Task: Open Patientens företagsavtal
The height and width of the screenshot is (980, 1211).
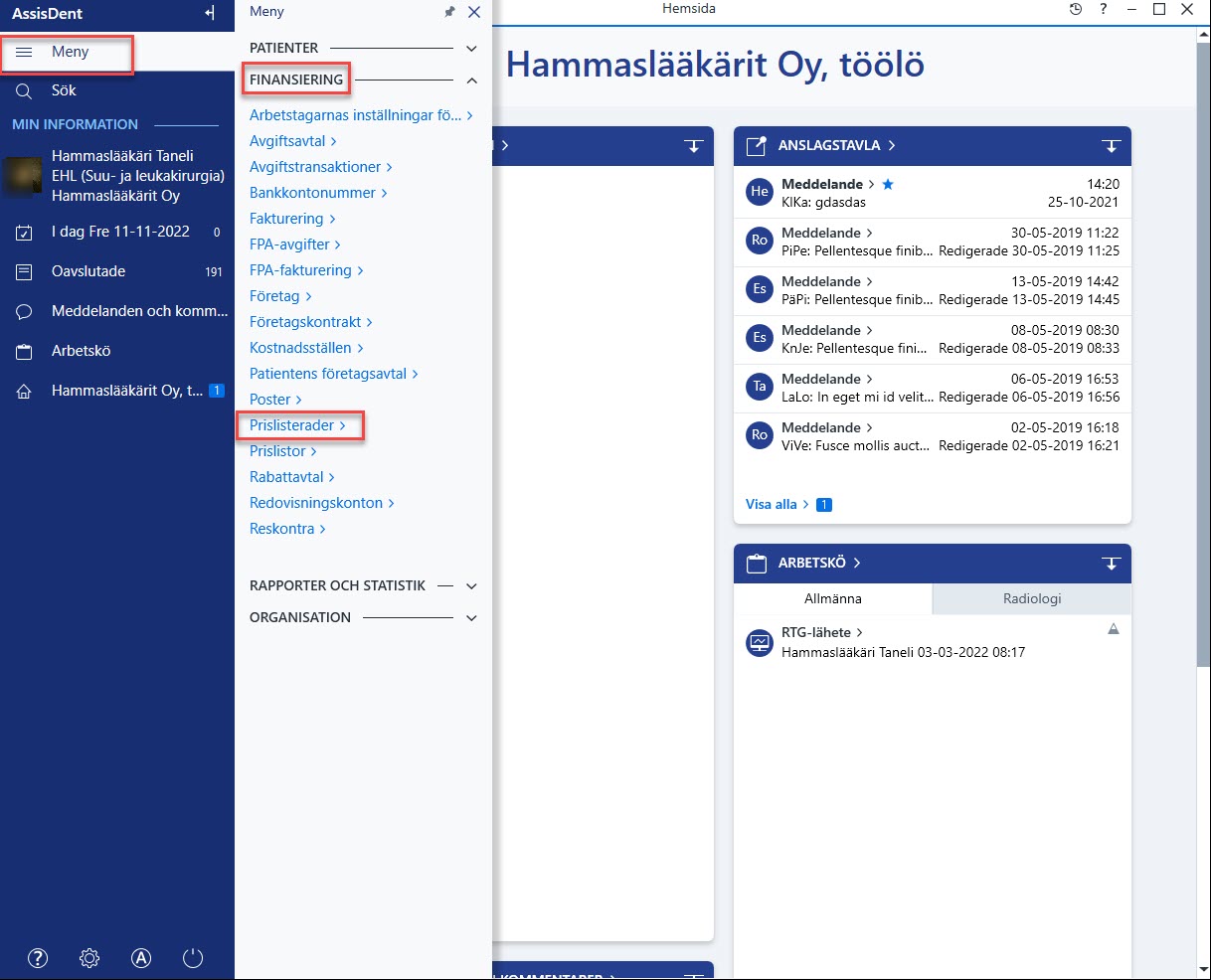Action: pyautogui.click(x=333, y=374)
